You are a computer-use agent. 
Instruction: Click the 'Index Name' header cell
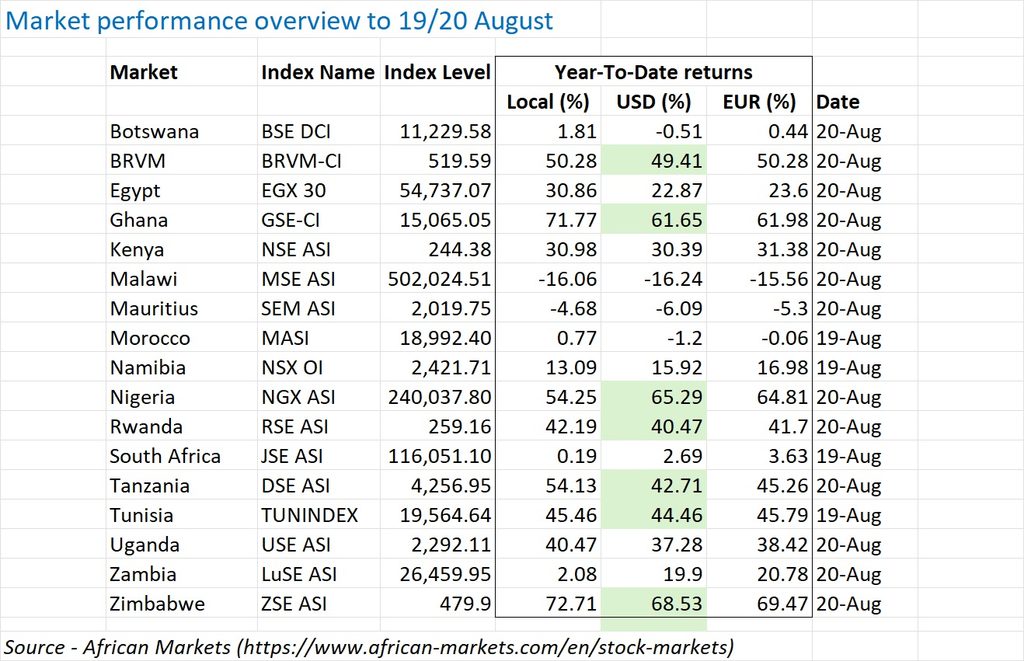(319, 72)
